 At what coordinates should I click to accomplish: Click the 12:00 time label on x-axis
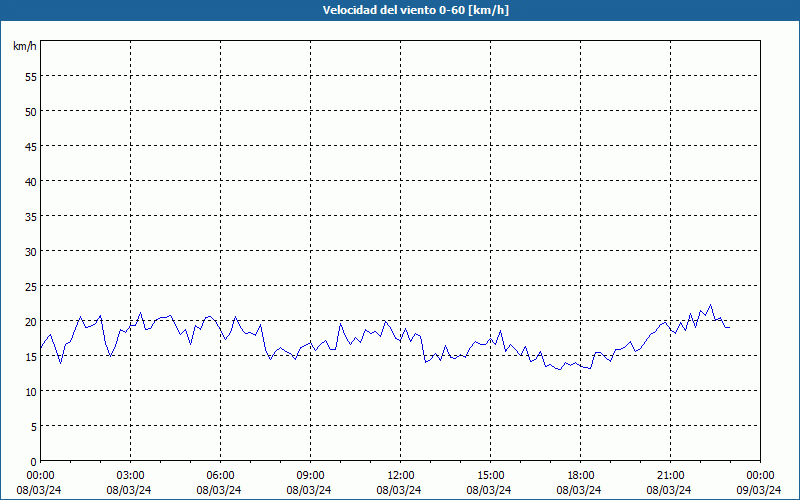(401, 476)
